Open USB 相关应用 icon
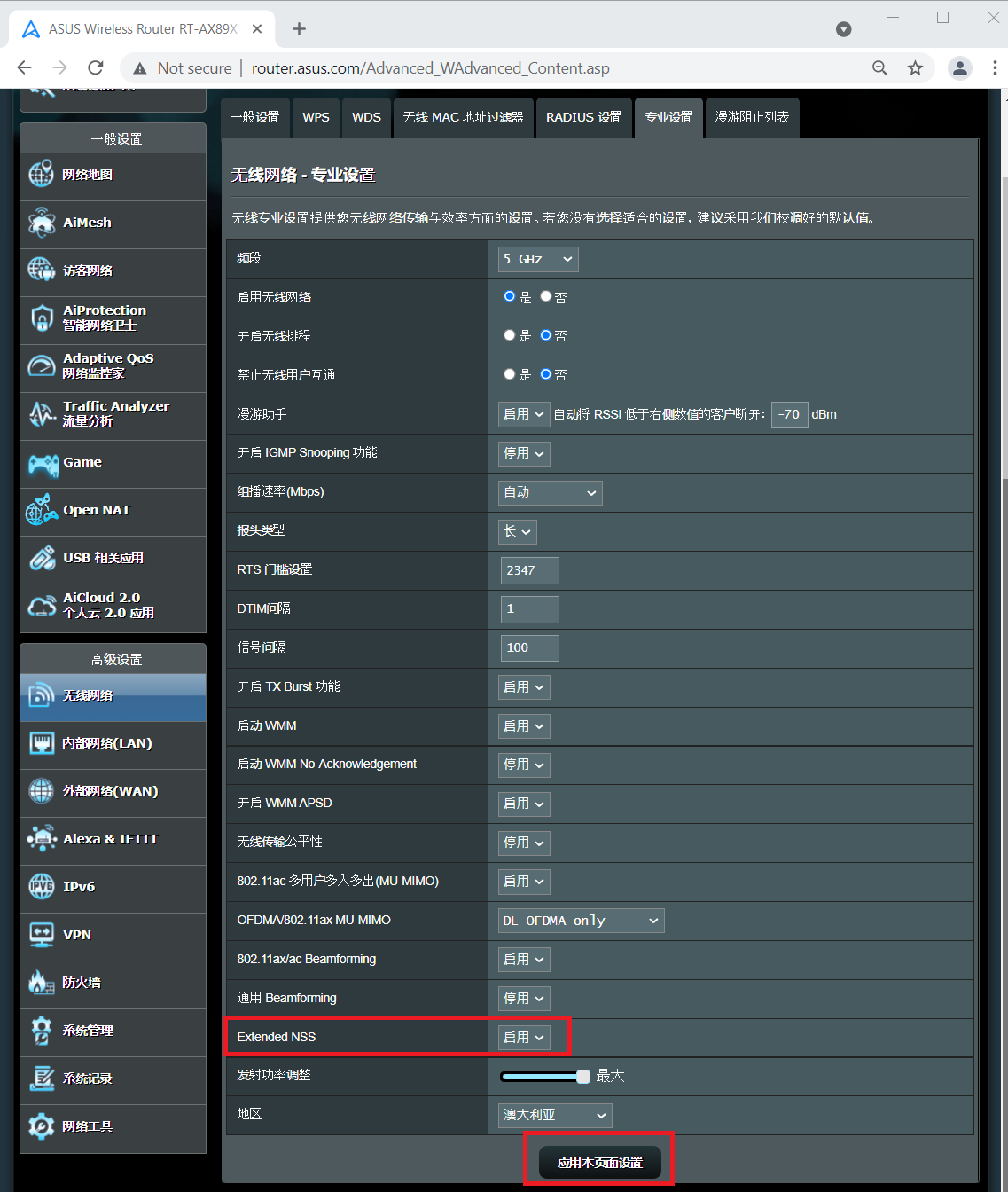The image size is (1008, 1192). click(x=41, y=558)
